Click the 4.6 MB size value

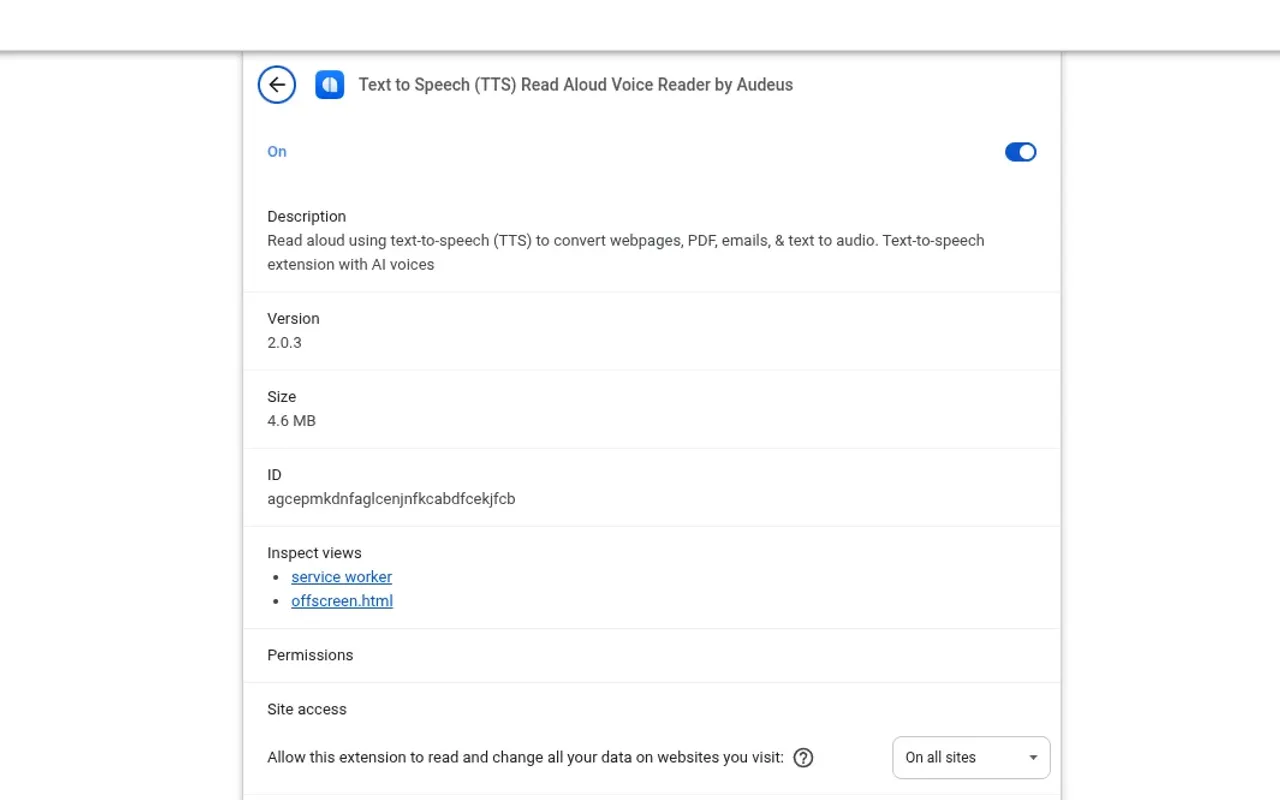[x=291, y=421]
